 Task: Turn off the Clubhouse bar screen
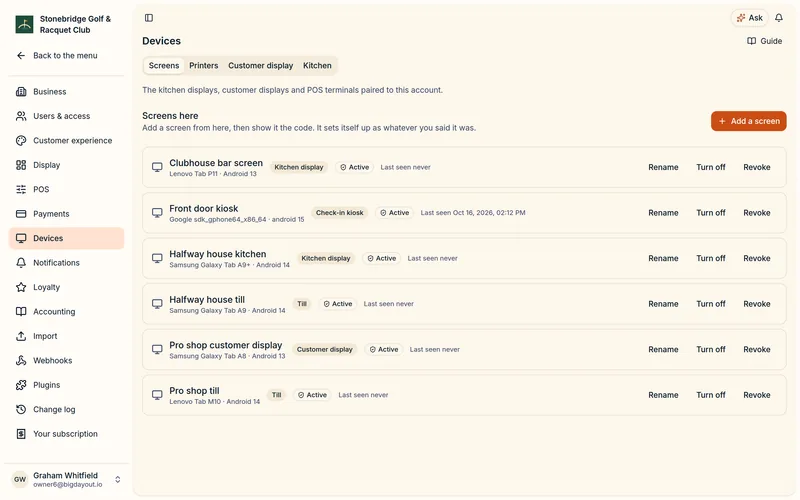tap(711, 167)
